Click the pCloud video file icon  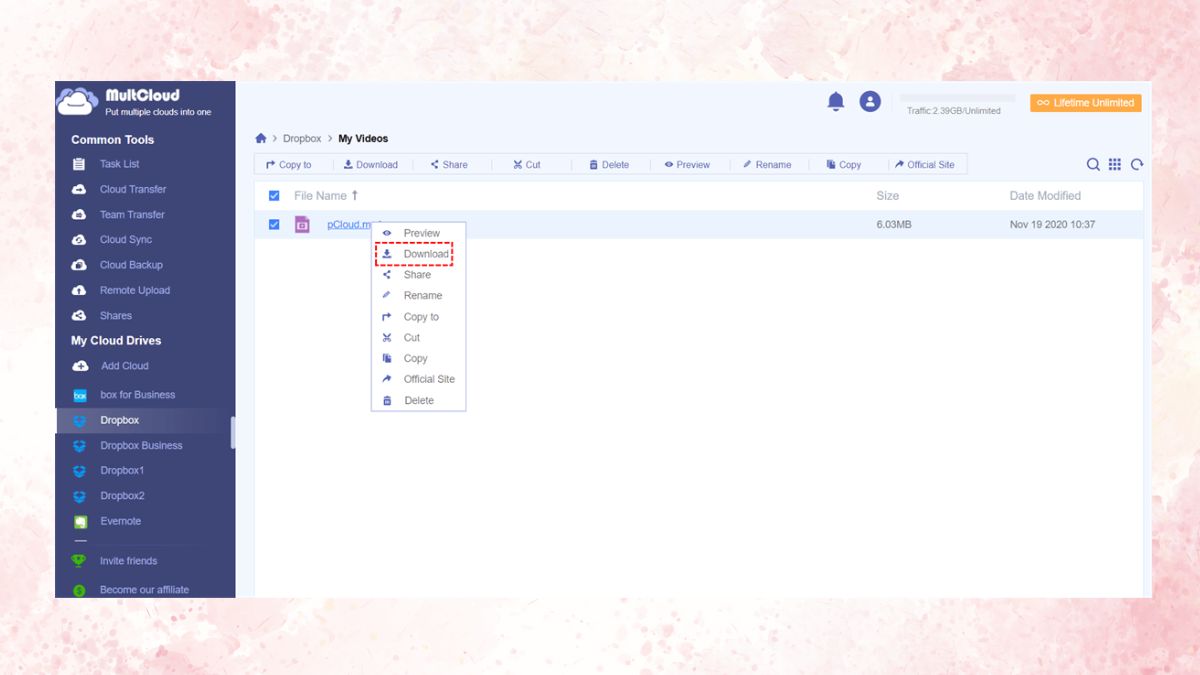(x=302, y=224)
